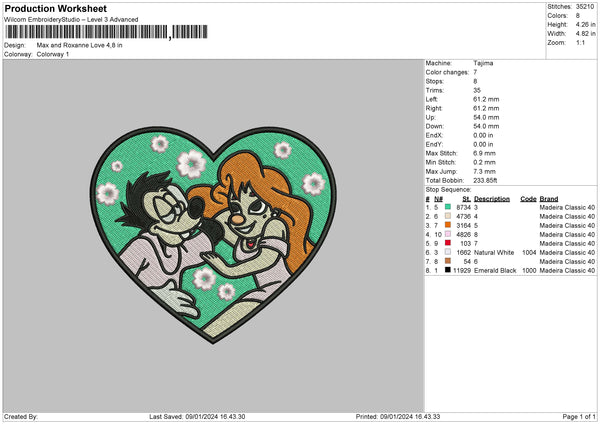600x424 pixels.
Task: Click the Emerald Black color swatch
Action: [x=448, y=270]
